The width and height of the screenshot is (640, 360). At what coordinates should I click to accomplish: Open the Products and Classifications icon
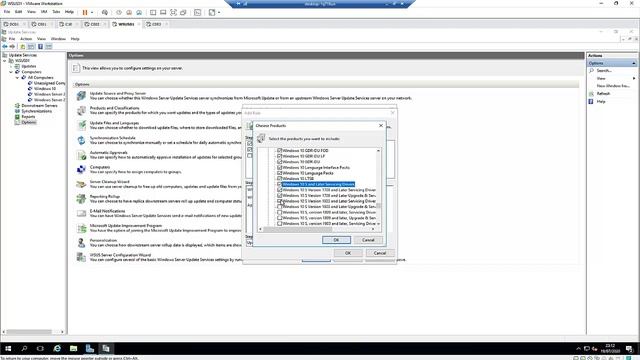point(81,111)
